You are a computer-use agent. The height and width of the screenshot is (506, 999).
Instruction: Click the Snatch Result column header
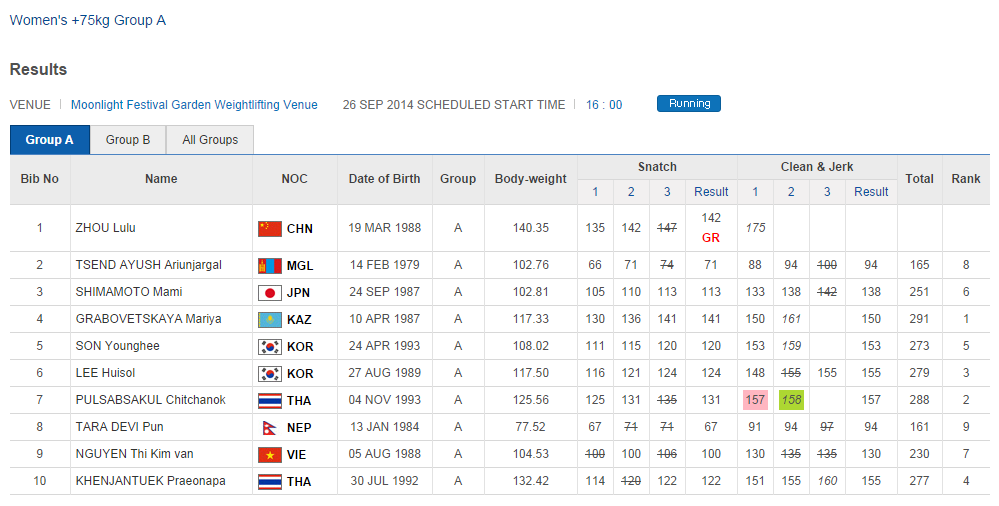click(x=711, y=192)
